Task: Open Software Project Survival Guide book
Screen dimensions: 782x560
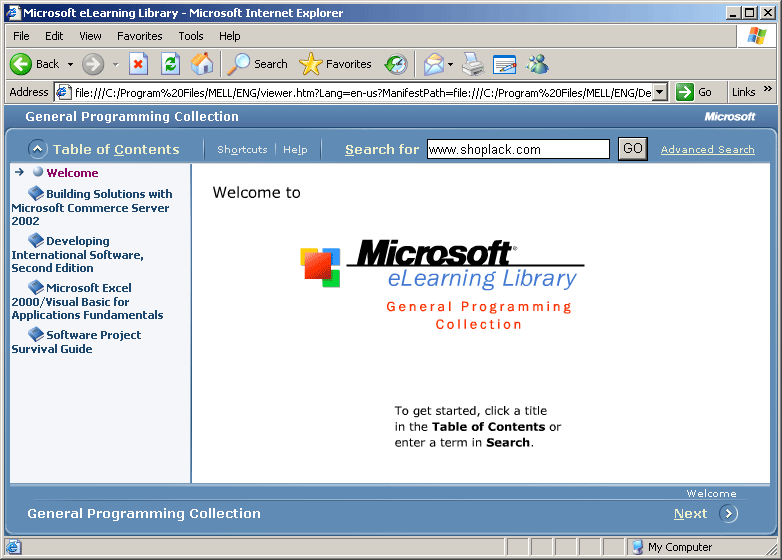Action: point(76,342)
